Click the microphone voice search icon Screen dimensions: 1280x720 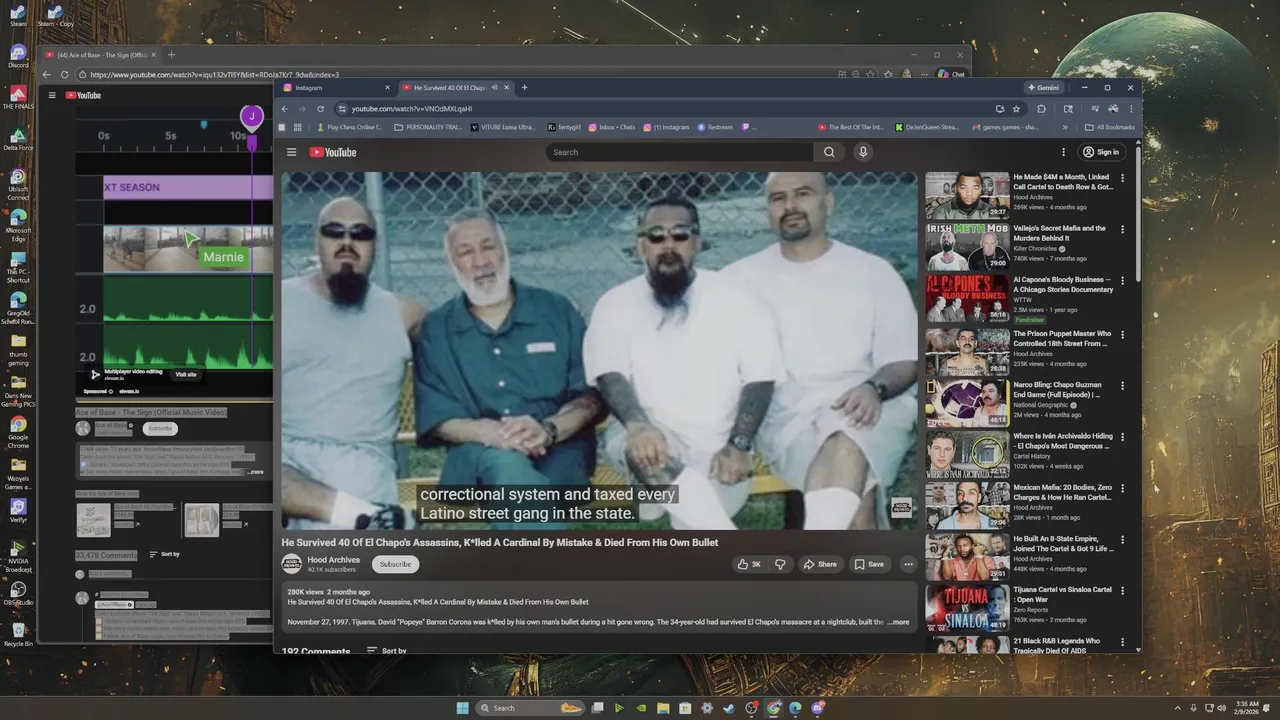[863, 152]
